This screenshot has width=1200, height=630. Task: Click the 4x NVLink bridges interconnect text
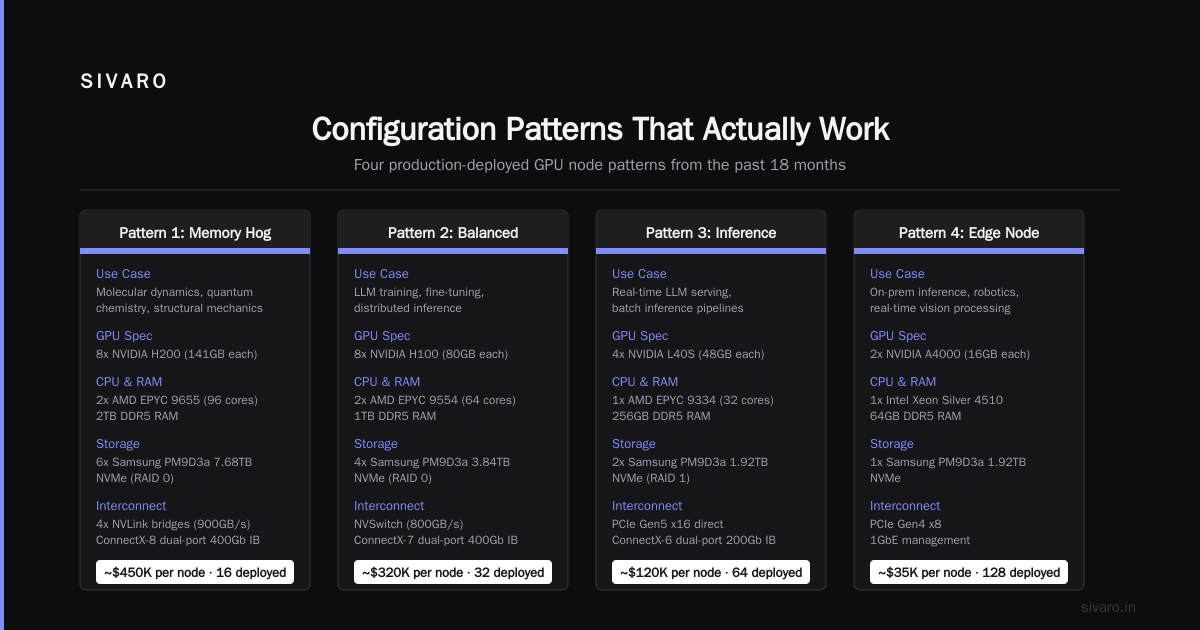[x=173, y=524]
